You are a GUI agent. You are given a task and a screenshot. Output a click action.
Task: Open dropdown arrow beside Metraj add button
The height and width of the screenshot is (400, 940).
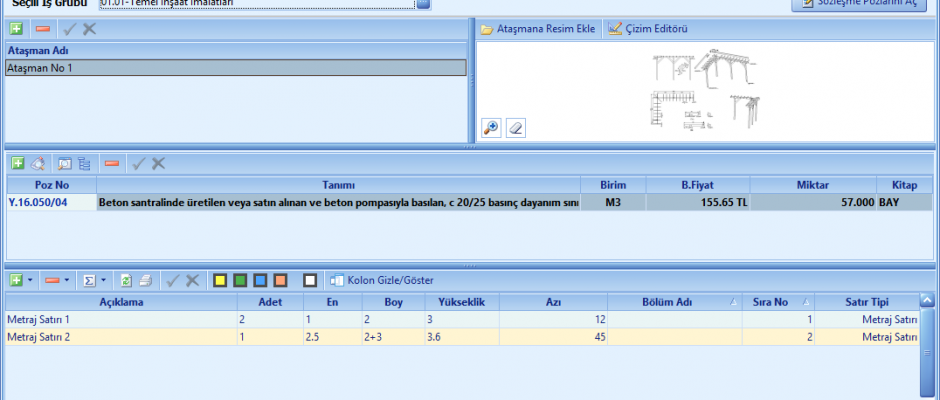tap(30, 280)
